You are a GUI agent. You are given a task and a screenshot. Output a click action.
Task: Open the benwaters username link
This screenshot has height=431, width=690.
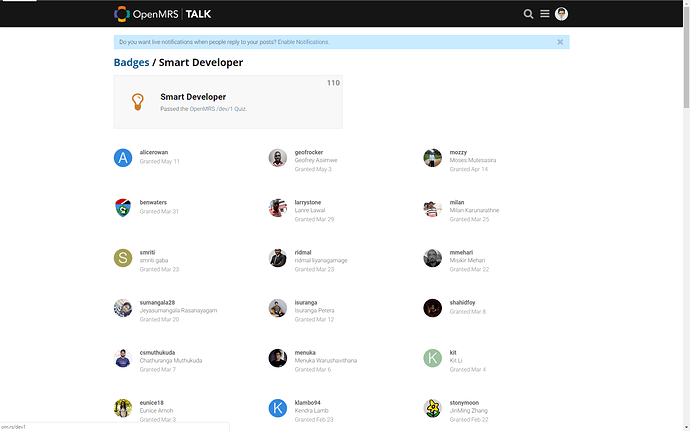point(153,203)
